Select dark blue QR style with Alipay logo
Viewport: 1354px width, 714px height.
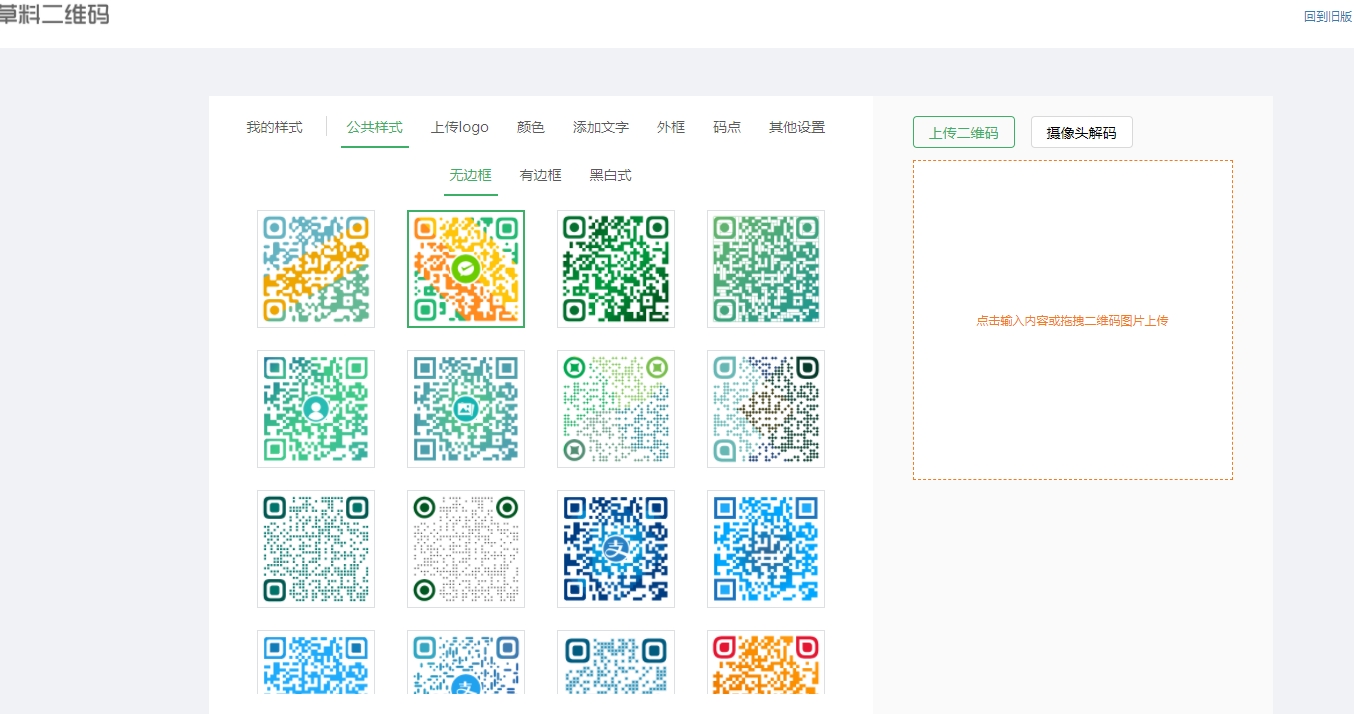click(x=616, y=549)
